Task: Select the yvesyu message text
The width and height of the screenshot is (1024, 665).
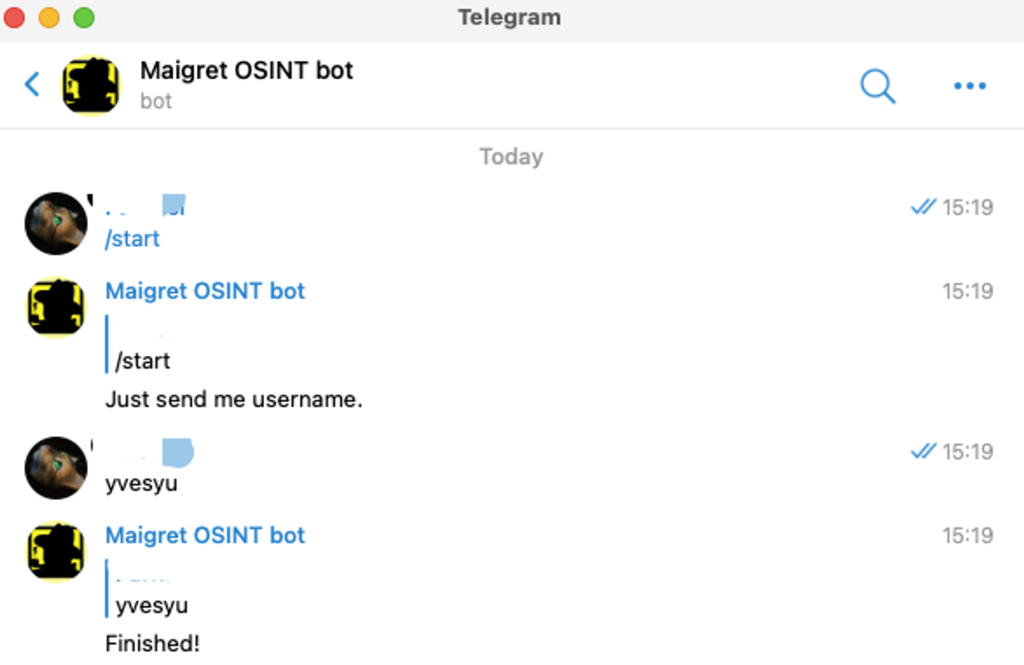Action: coord(141,484)
